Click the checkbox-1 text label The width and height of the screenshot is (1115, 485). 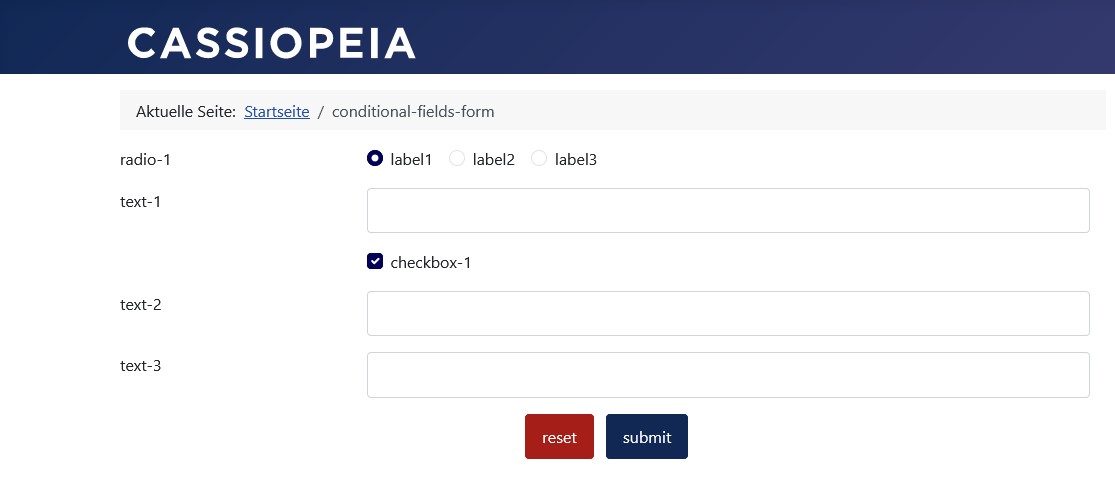pos(430,263)
